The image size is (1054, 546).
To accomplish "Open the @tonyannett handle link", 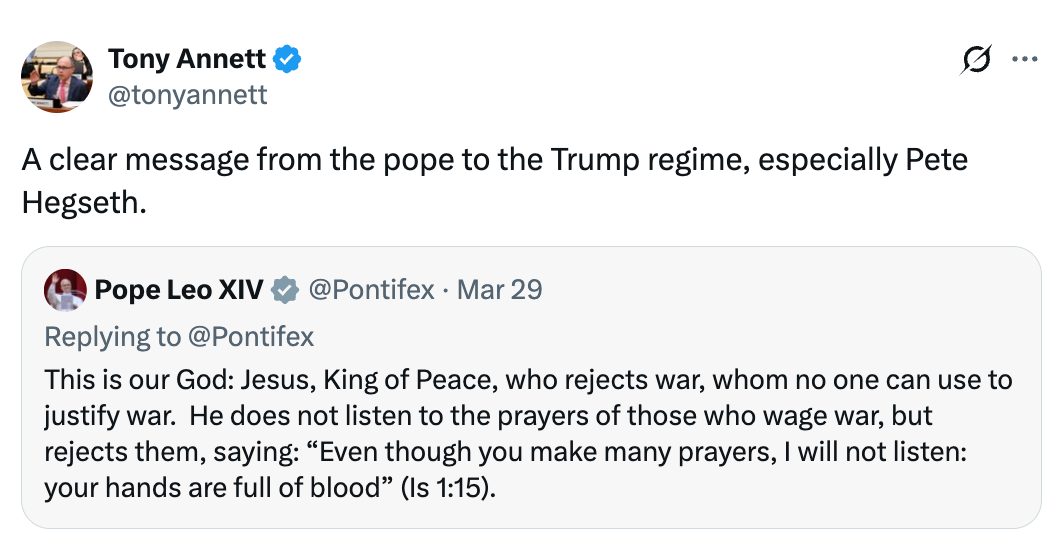I will click(x=187, y=94).
